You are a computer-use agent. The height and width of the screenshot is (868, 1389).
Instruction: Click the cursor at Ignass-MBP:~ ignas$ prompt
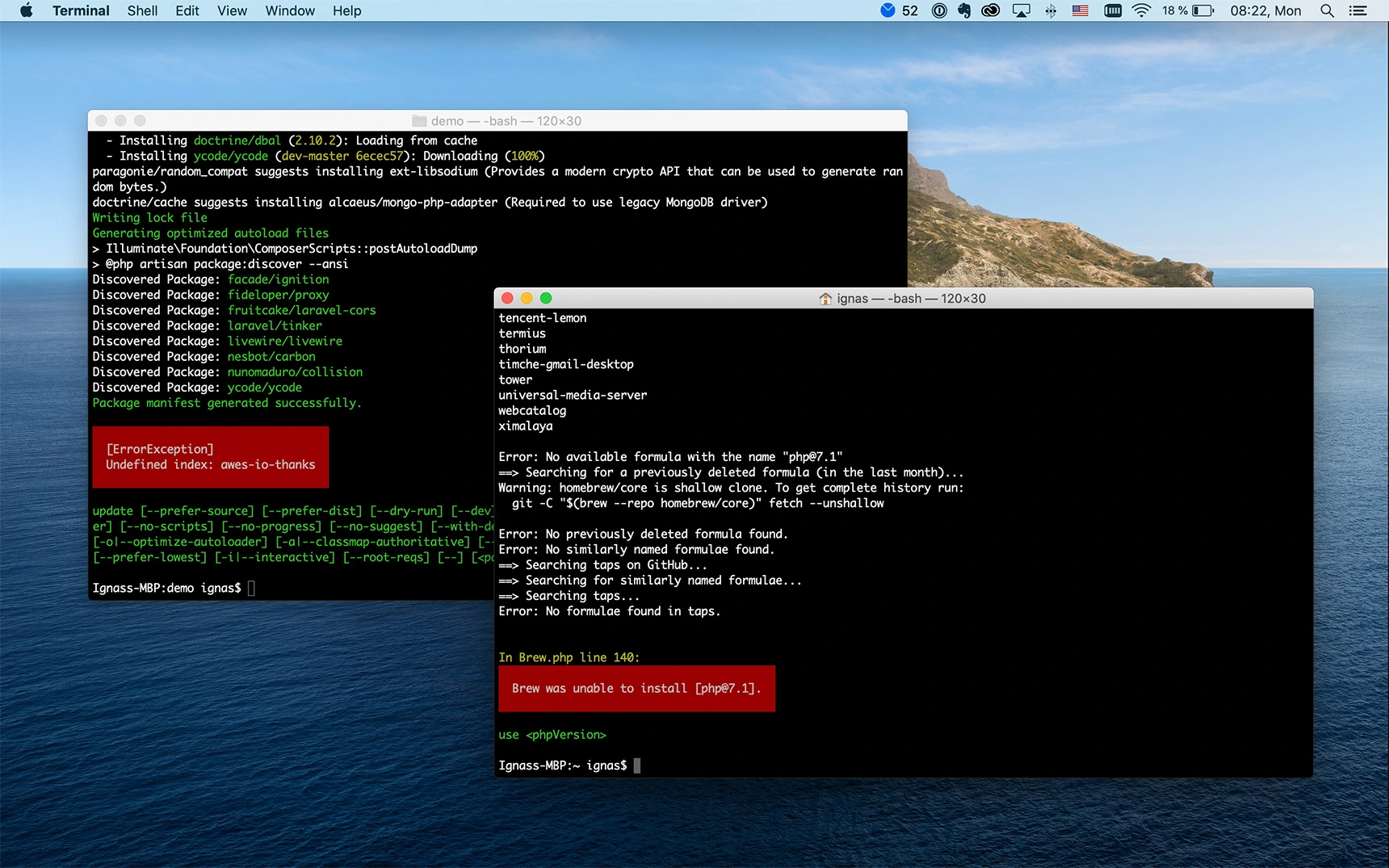[637, 765]
